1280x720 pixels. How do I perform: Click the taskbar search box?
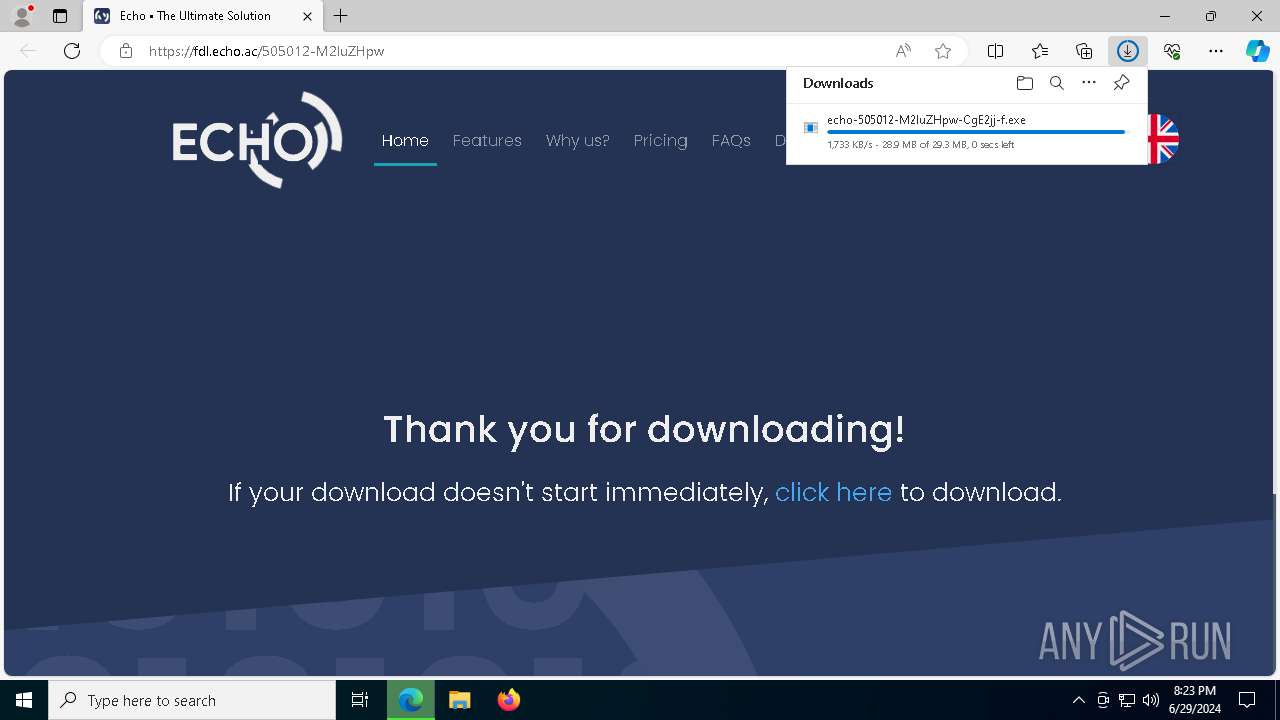[192, 700]
